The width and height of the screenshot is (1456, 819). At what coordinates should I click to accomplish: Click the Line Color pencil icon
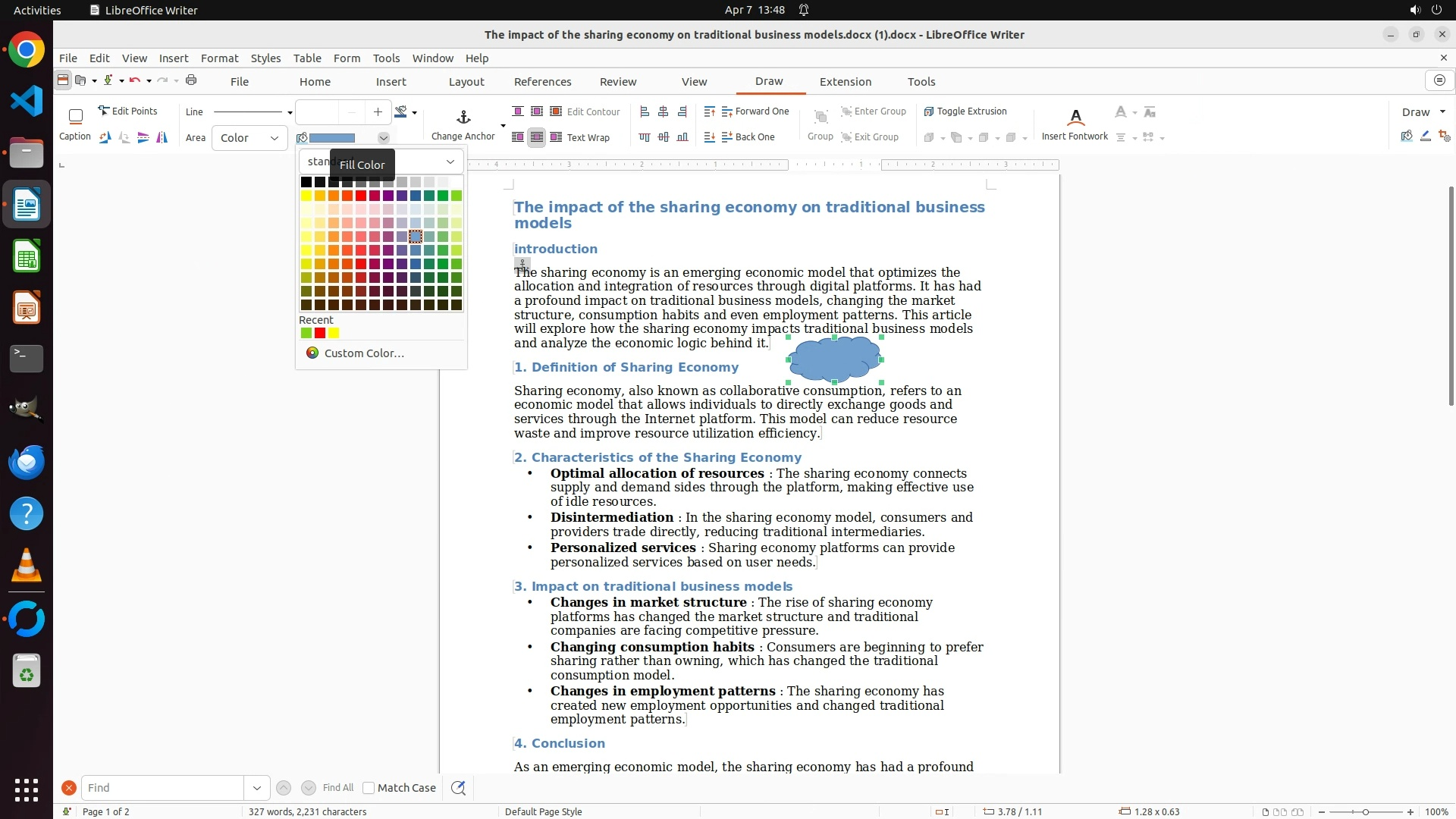coord(402,112)
